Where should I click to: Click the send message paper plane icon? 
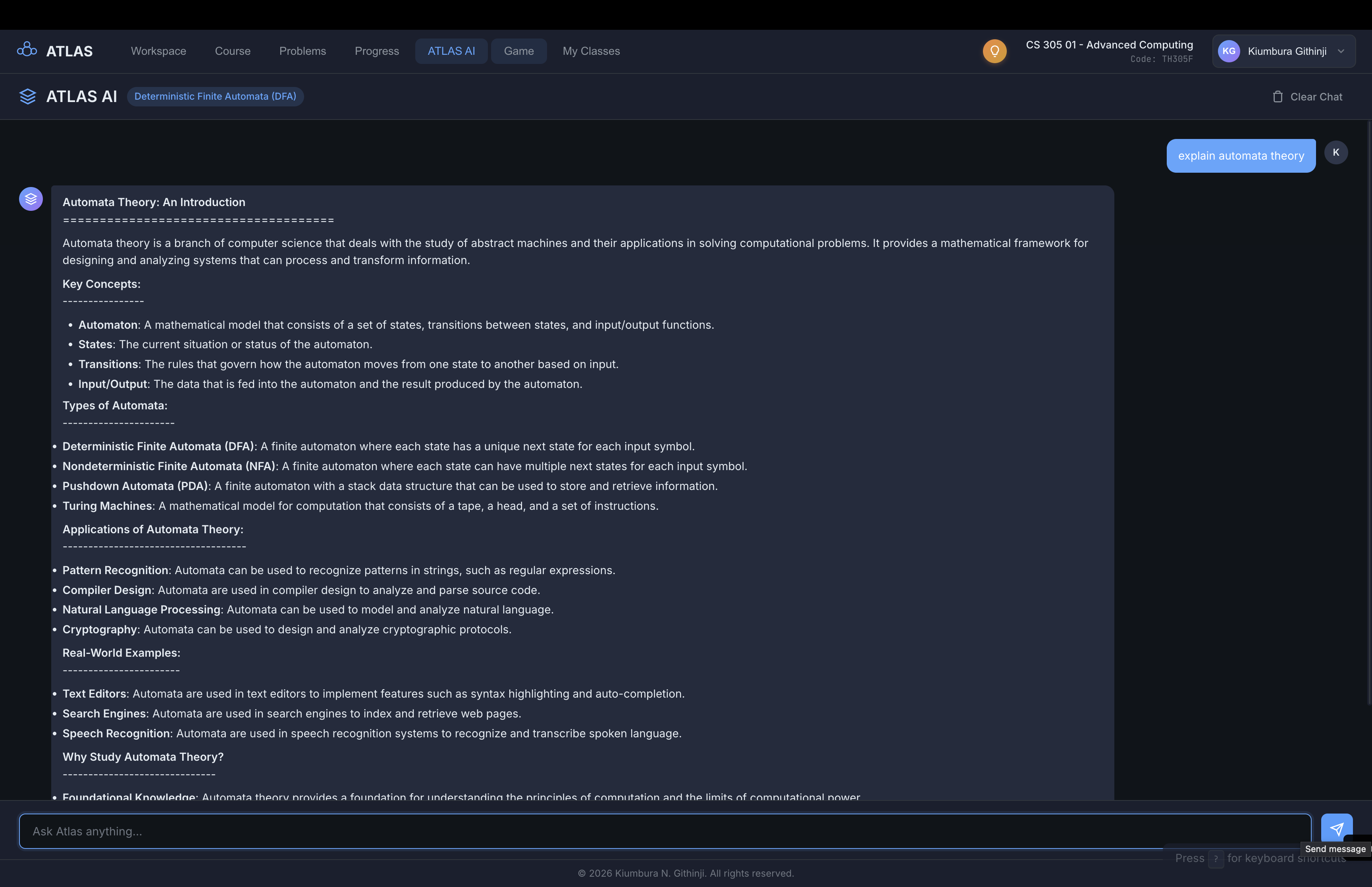(x=1337, y=829)
